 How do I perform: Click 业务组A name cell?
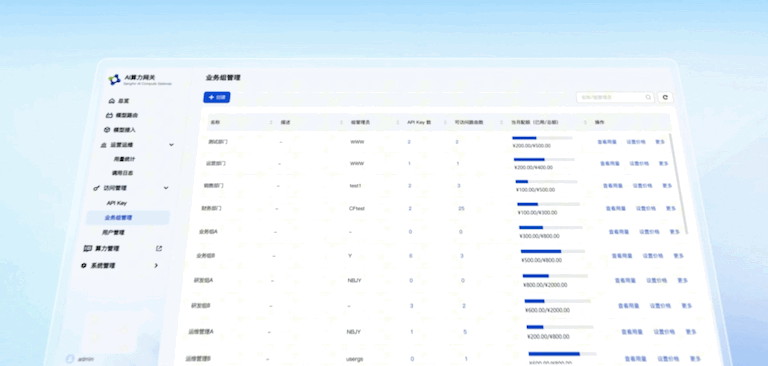pyautogui.click(x=208, y=231)
